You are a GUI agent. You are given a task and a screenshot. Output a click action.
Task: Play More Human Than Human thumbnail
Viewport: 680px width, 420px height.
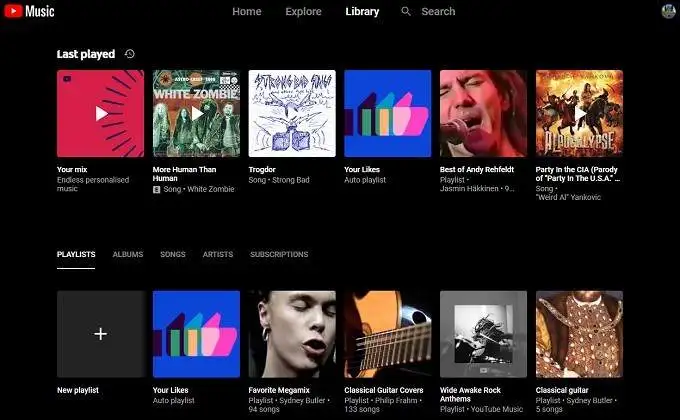click(196, 113)
